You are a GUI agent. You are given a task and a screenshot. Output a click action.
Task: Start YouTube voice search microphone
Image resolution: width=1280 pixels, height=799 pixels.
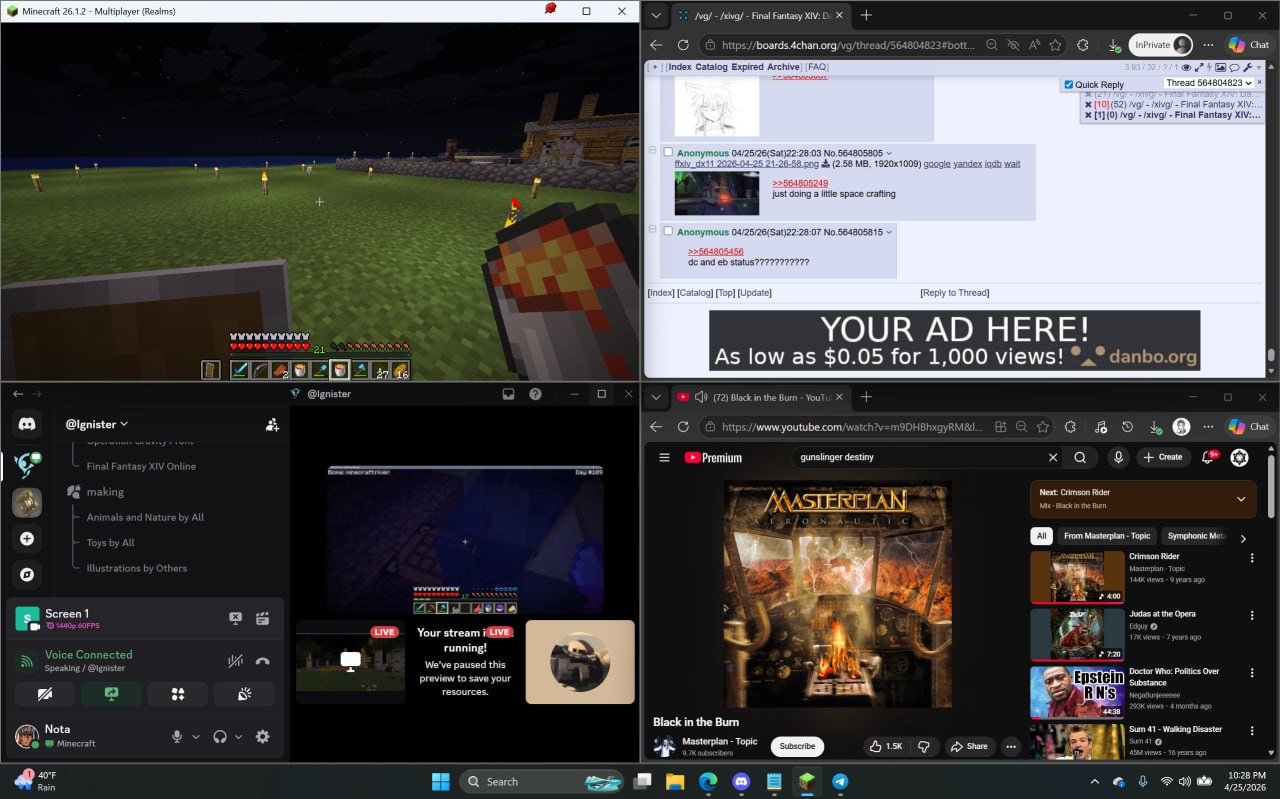[1118, 457]
